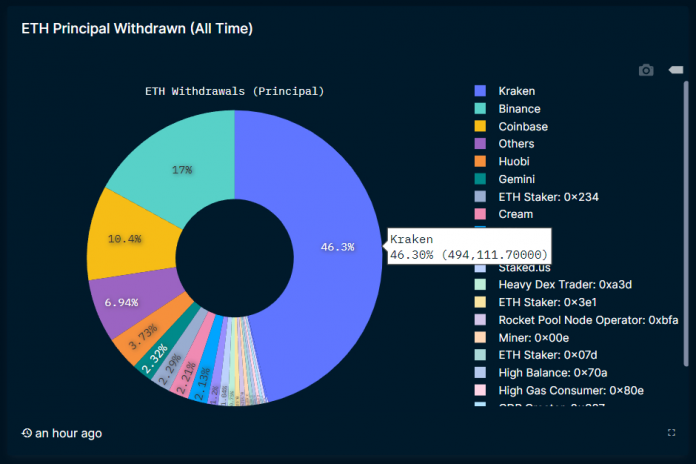The image size is (696, 464).
Task: Open the fullscreen expand icon
Action: click(672, 432)
